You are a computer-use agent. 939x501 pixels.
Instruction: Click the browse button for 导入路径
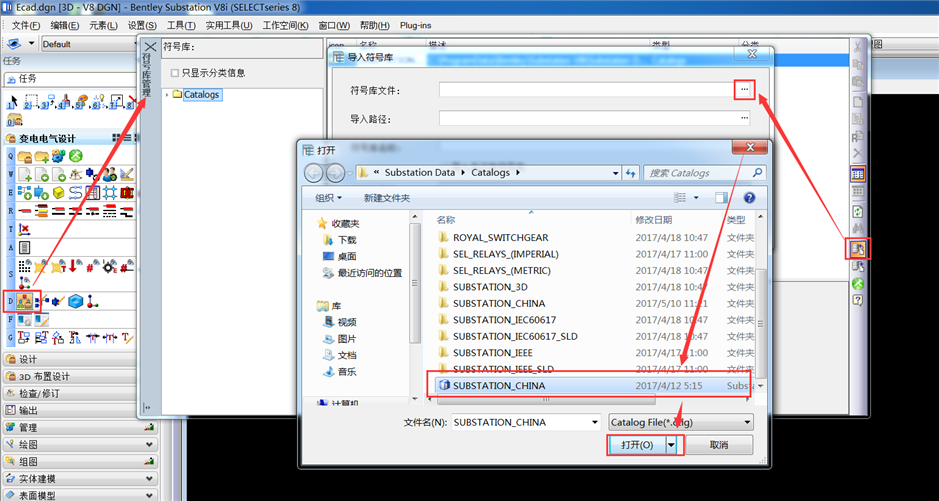744,119
